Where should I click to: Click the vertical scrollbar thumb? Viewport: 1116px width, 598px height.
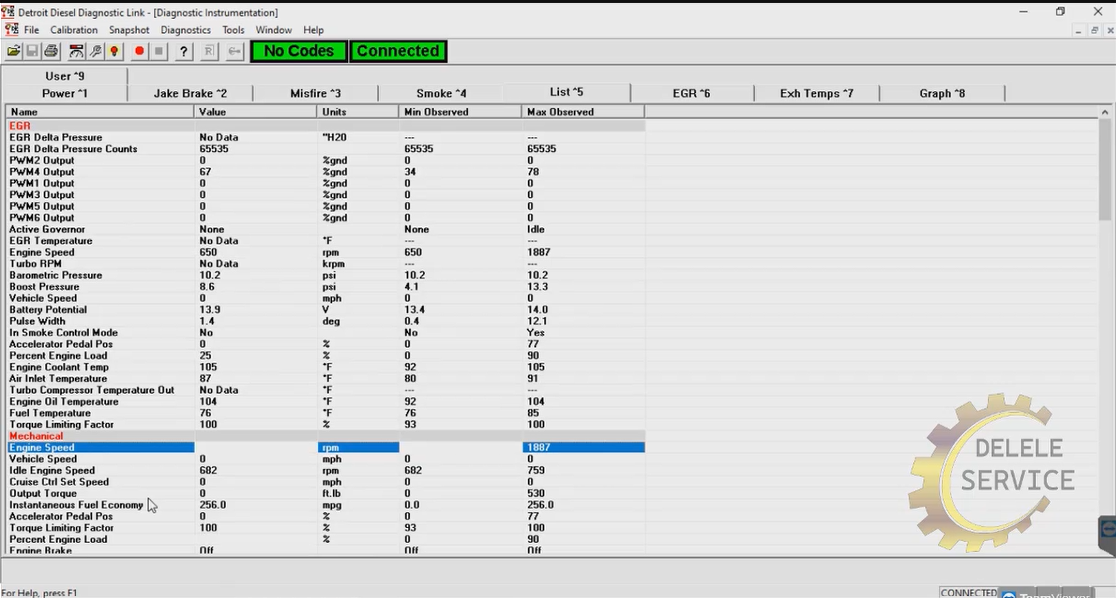click(1105, 169)
